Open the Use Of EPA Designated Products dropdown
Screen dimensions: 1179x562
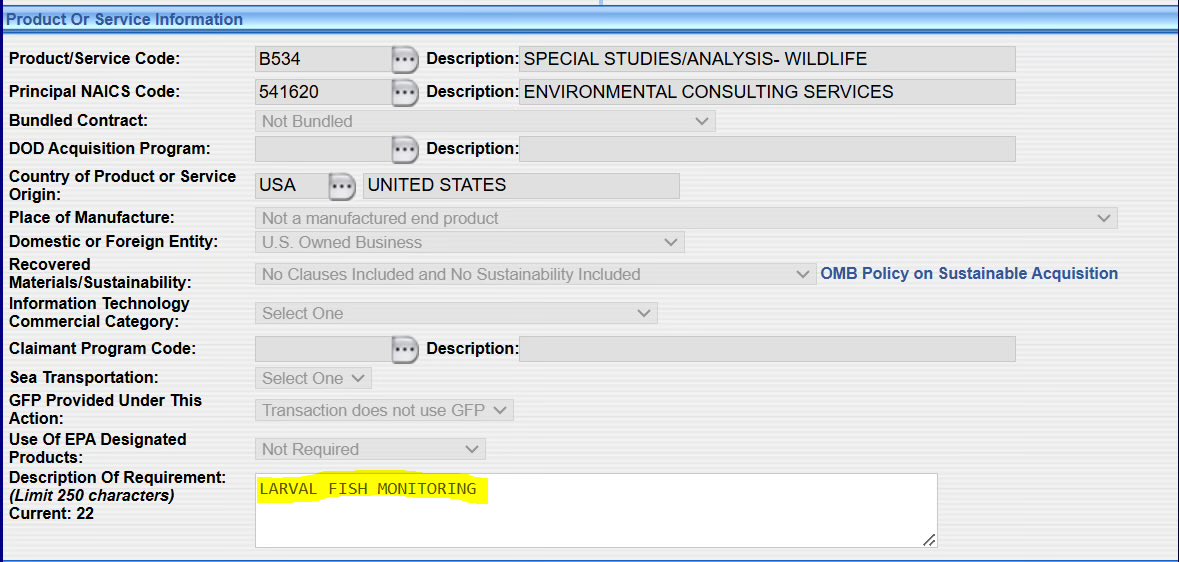pos(370,449)
